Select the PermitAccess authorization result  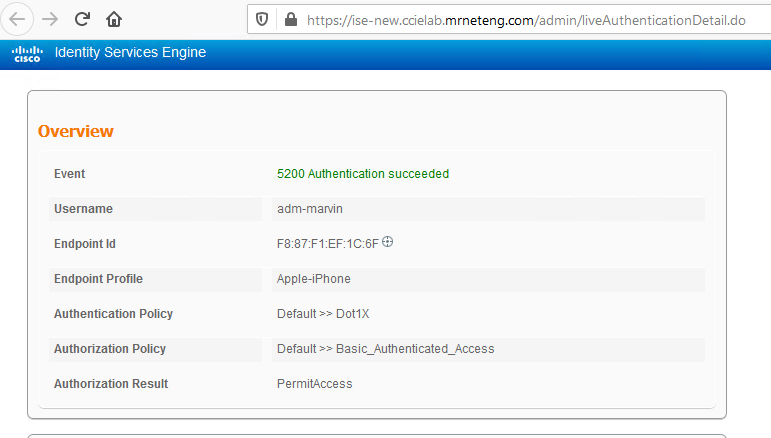[315, 384]
